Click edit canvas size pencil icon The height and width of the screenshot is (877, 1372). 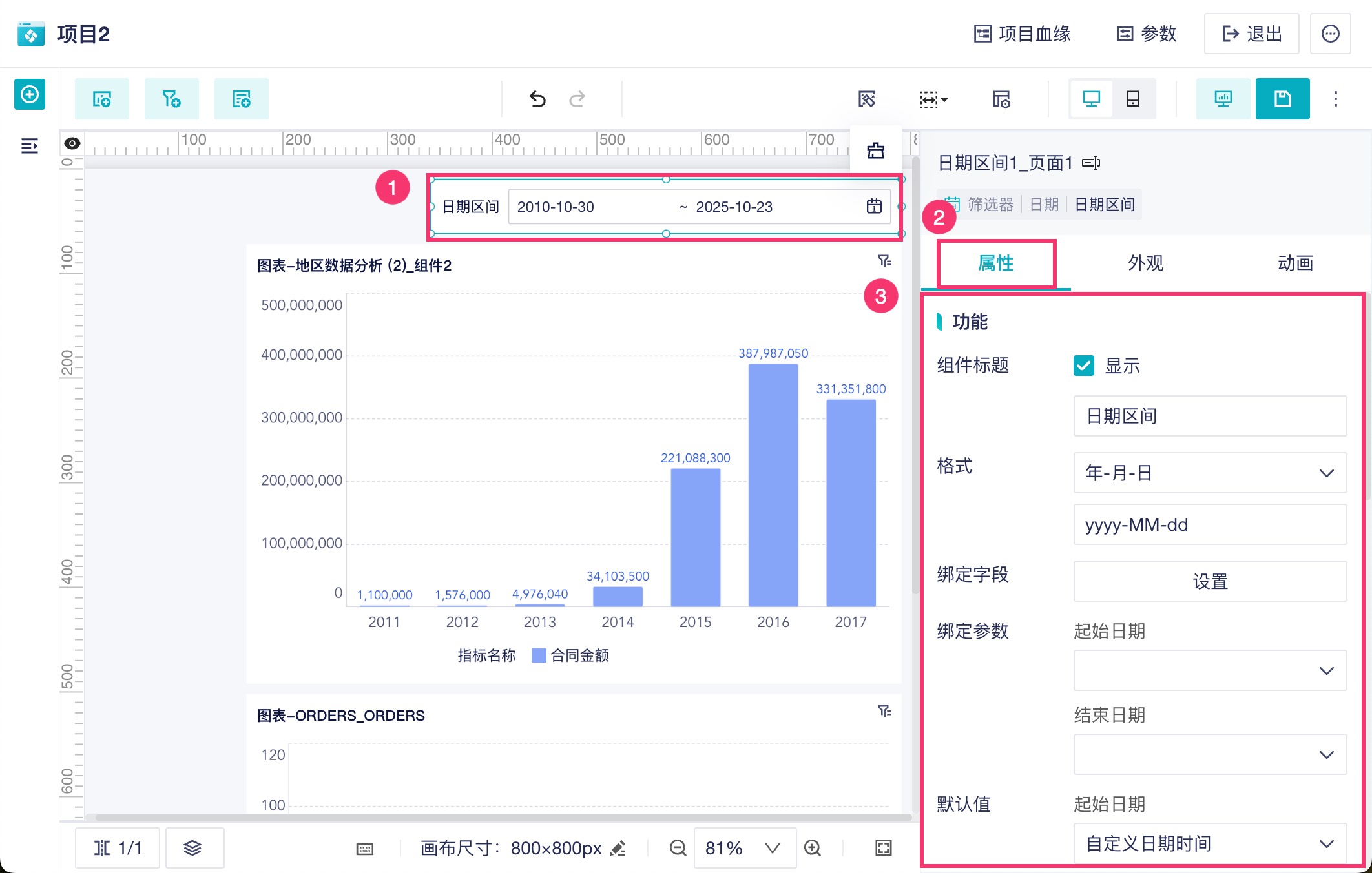point(618,848)
